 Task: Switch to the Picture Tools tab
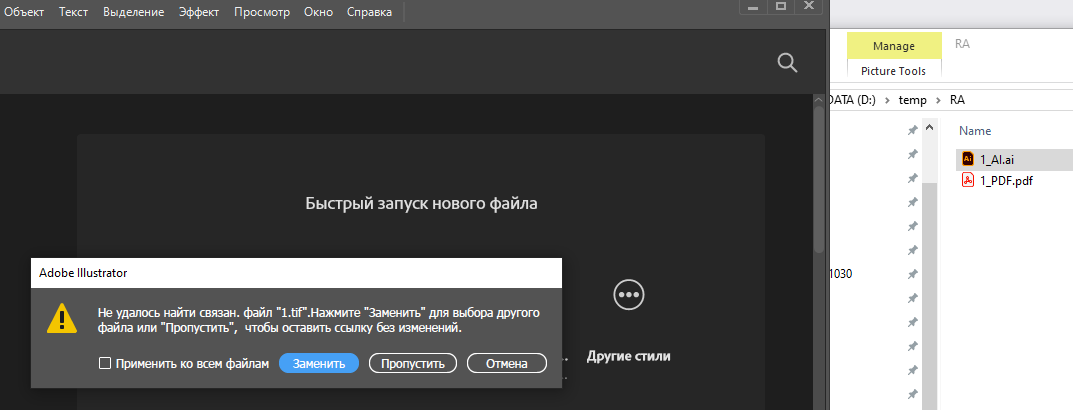(x=894, y=71)
